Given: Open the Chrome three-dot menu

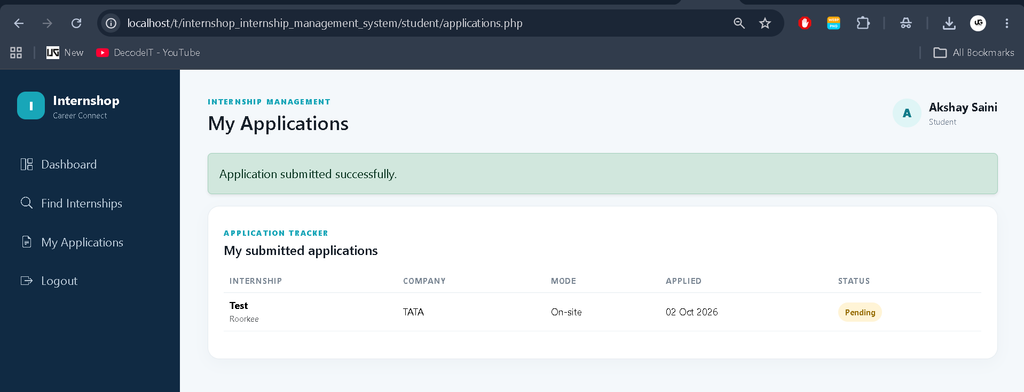Looking at the screenshot, I should pos(1006,24).
